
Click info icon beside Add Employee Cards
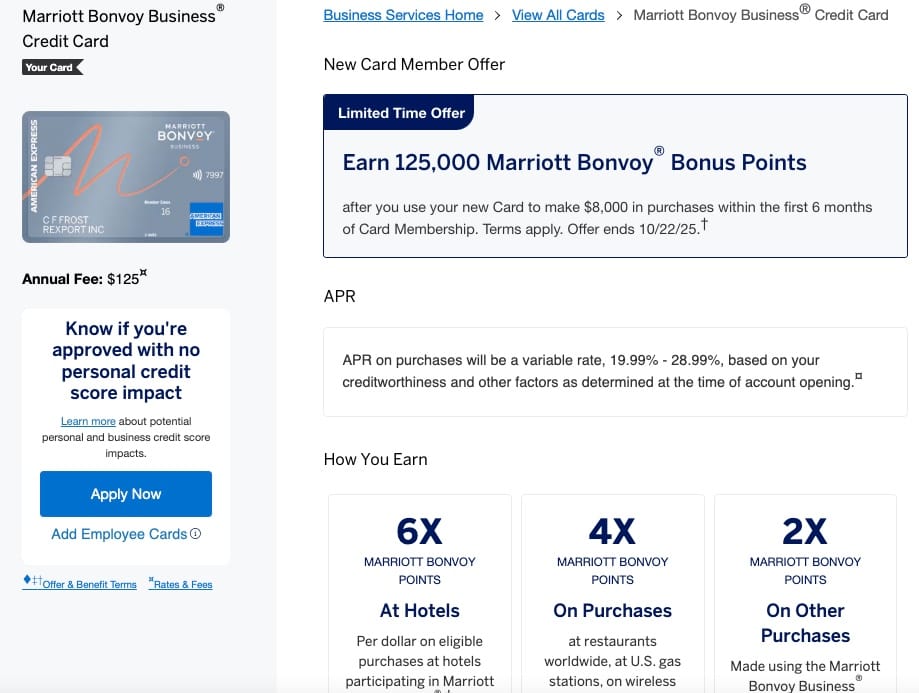[x=196, y=534]
